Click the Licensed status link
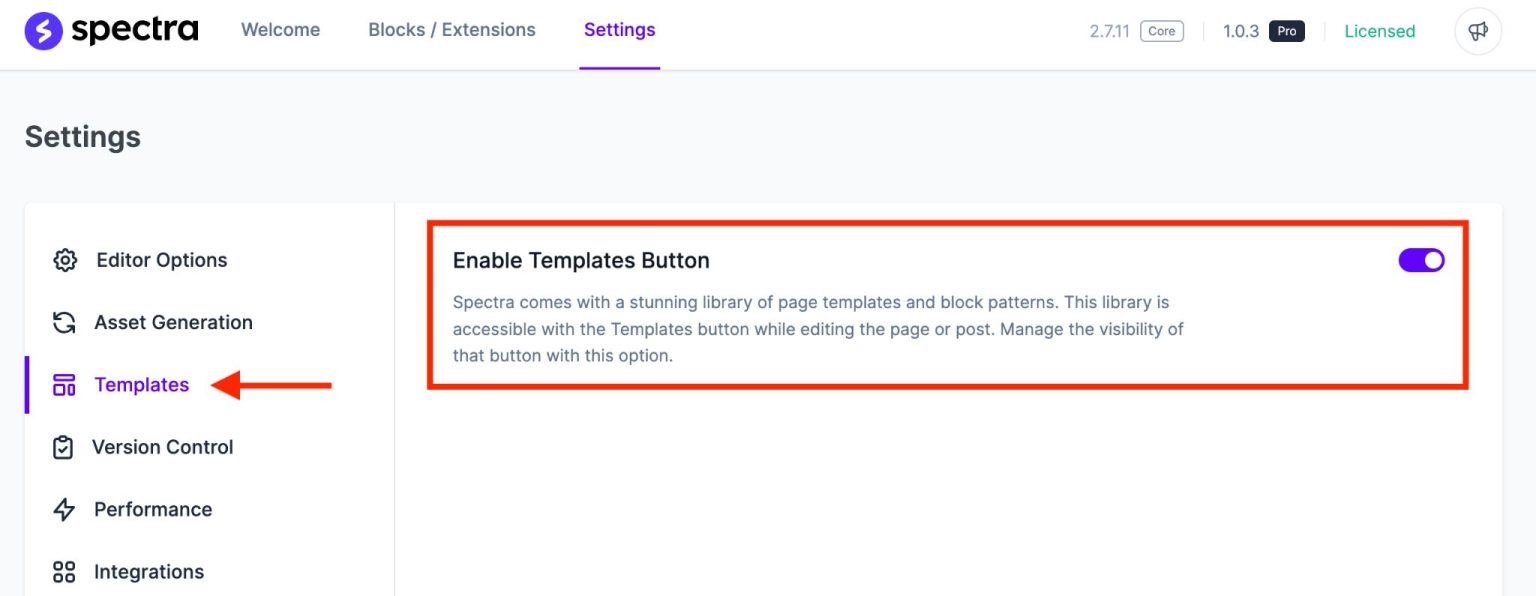 coord(1379,31)
